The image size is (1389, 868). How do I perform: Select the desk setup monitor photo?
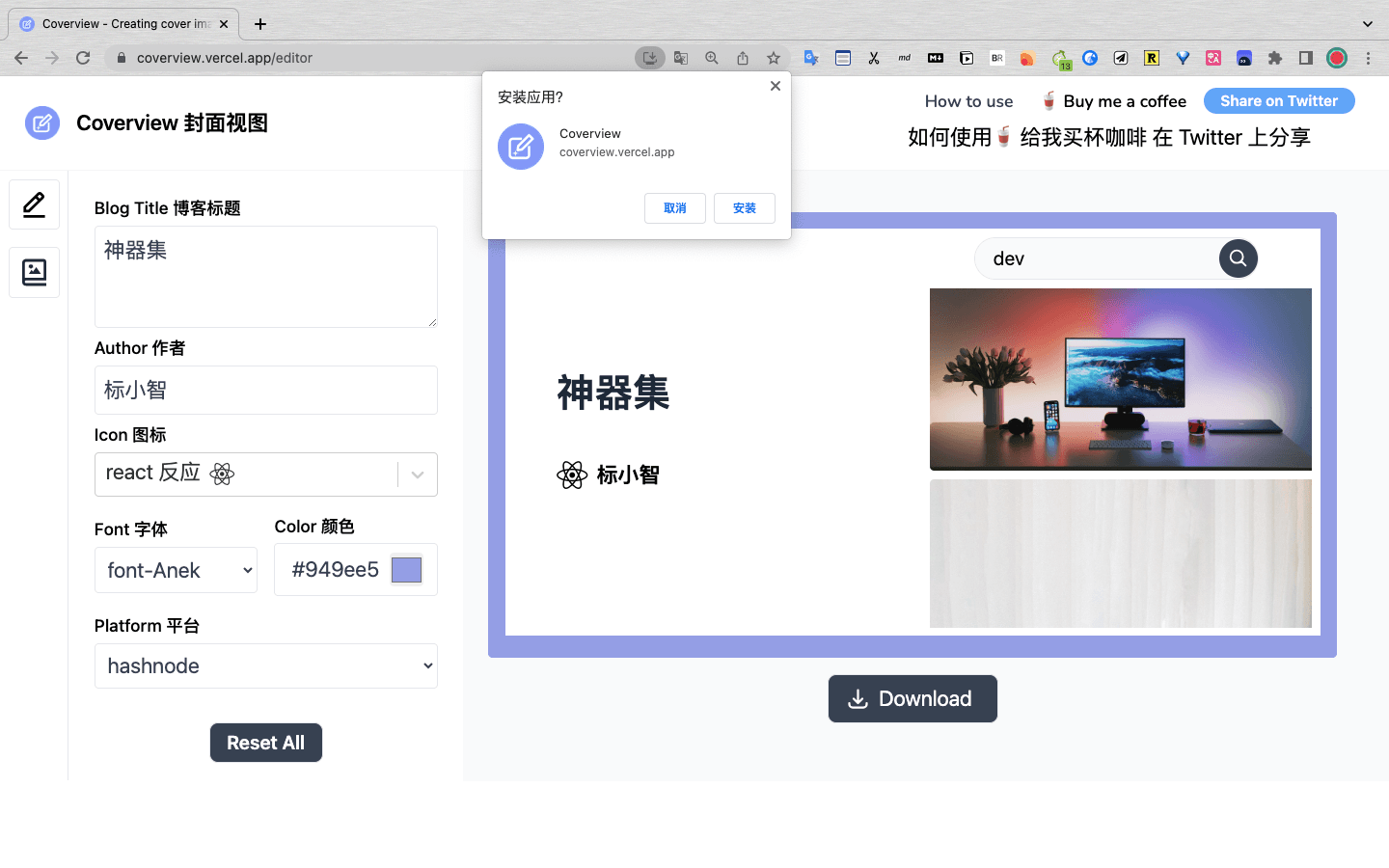coord(1121,379)
